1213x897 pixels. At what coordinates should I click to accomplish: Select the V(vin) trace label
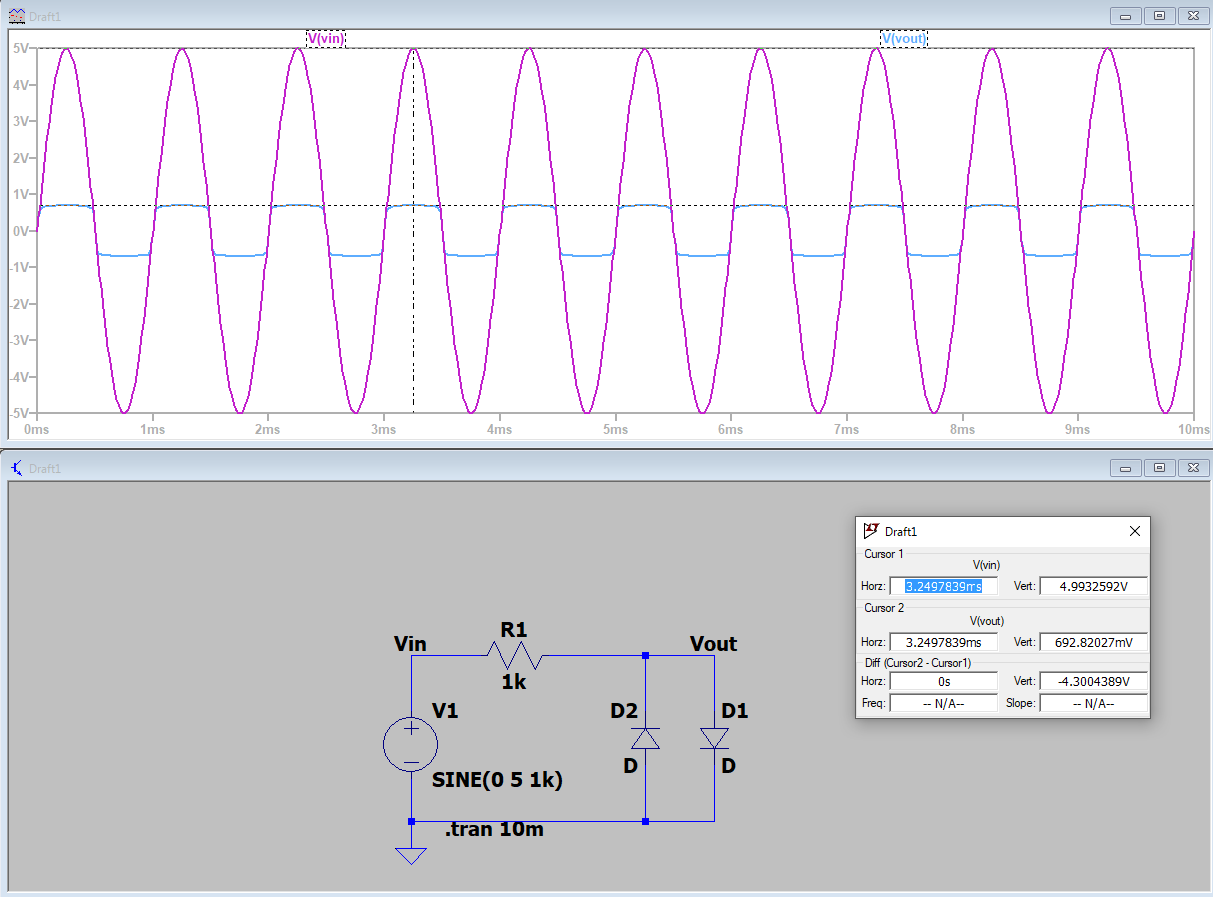[326, 38]
